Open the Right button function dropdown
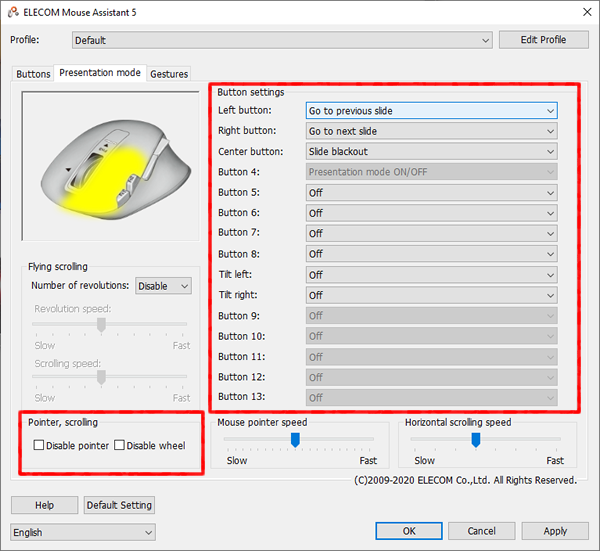Viewport: 600px width, 551px height. click(431, 131)
